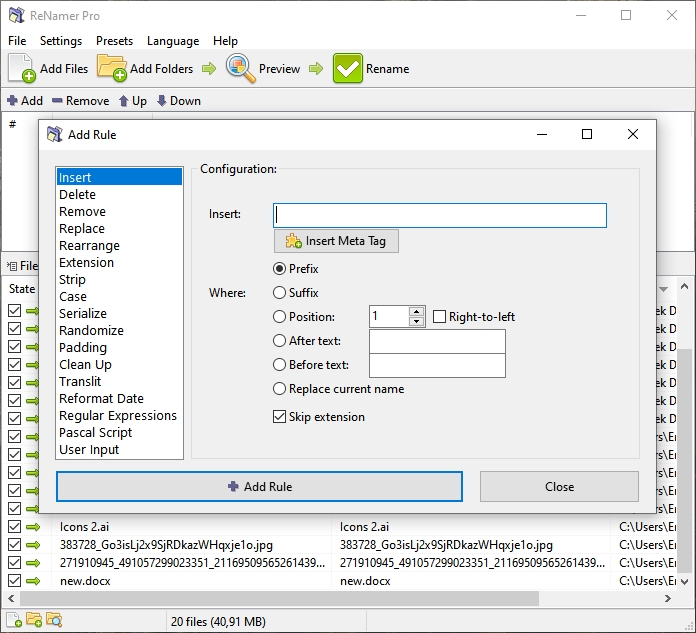696x633 pixels.
Task: Click the add file icon in status bar
Action: [x=14, y=620]
